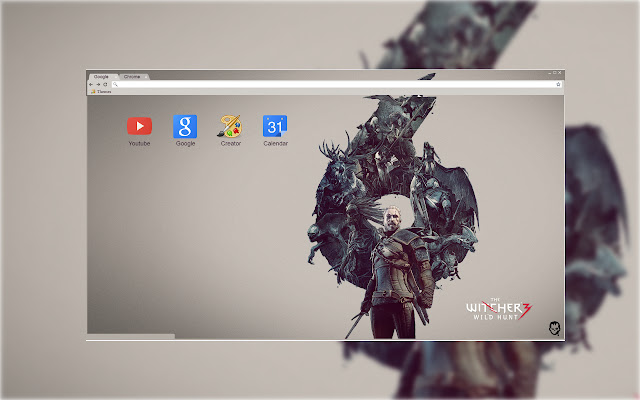Screen dimensions: 640x400
Task: Maximize the browser window
Action: click(x=554, y=73)
